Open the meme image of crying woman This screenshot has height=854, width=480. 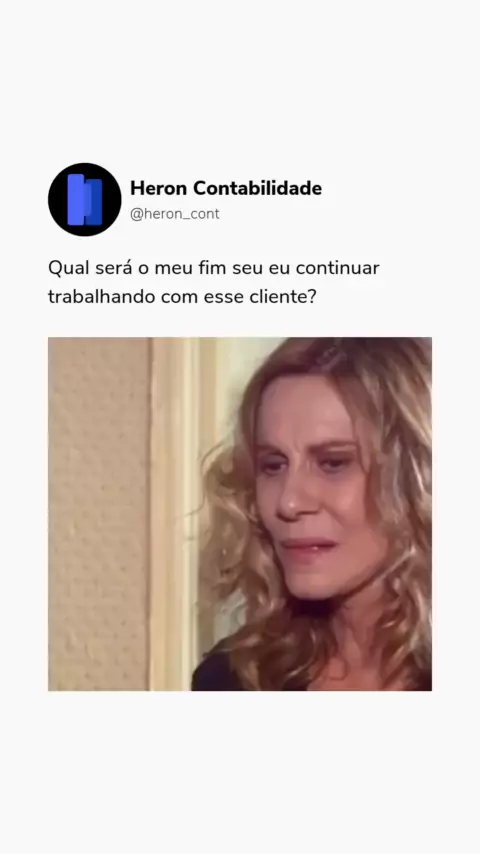240,514
